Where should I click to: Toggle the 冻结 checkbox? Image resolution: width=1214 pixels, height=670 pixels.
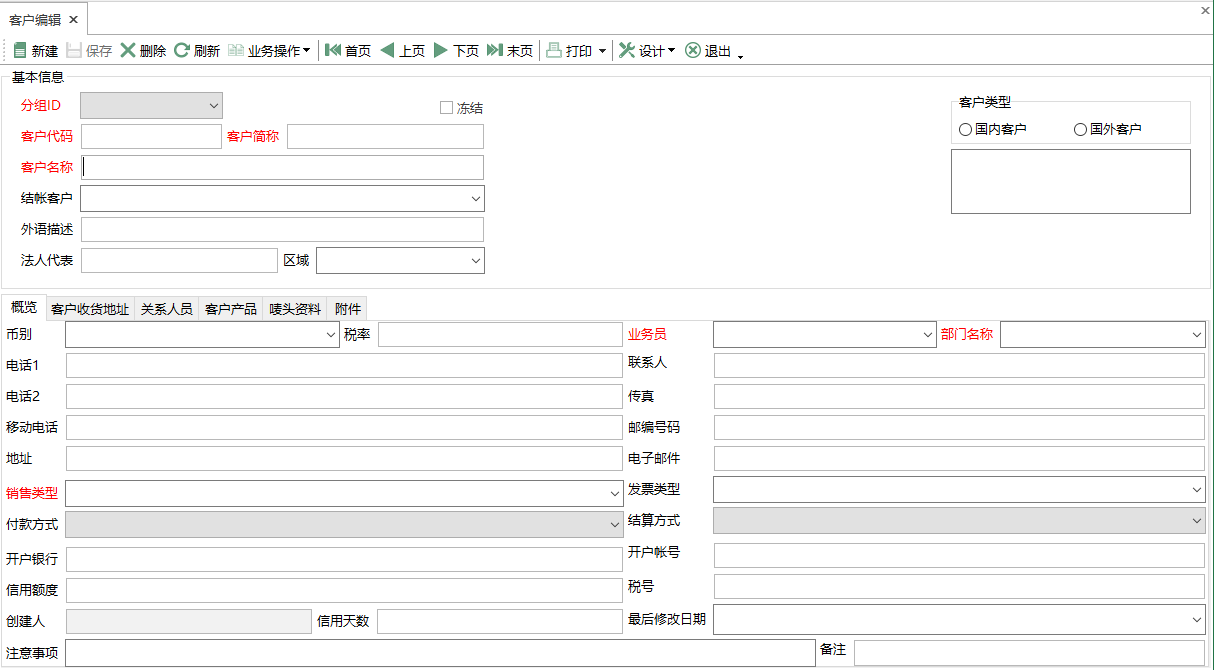tap(447, 108)
